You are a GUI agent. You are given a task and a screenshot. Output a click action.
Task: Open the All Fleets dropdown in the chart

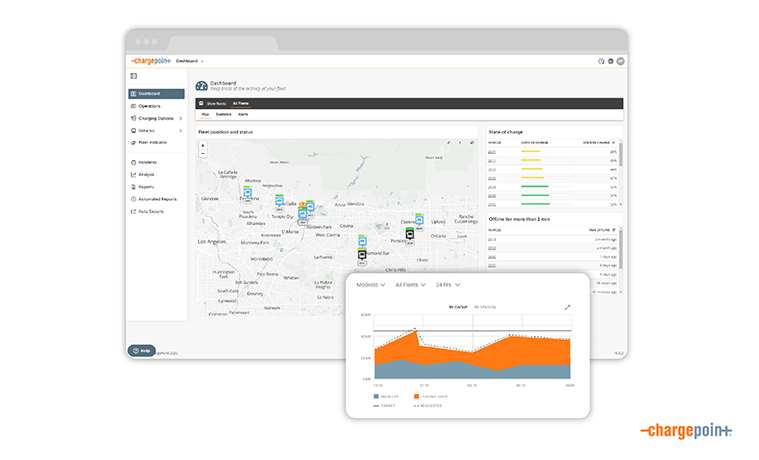(x=410, y=285)
